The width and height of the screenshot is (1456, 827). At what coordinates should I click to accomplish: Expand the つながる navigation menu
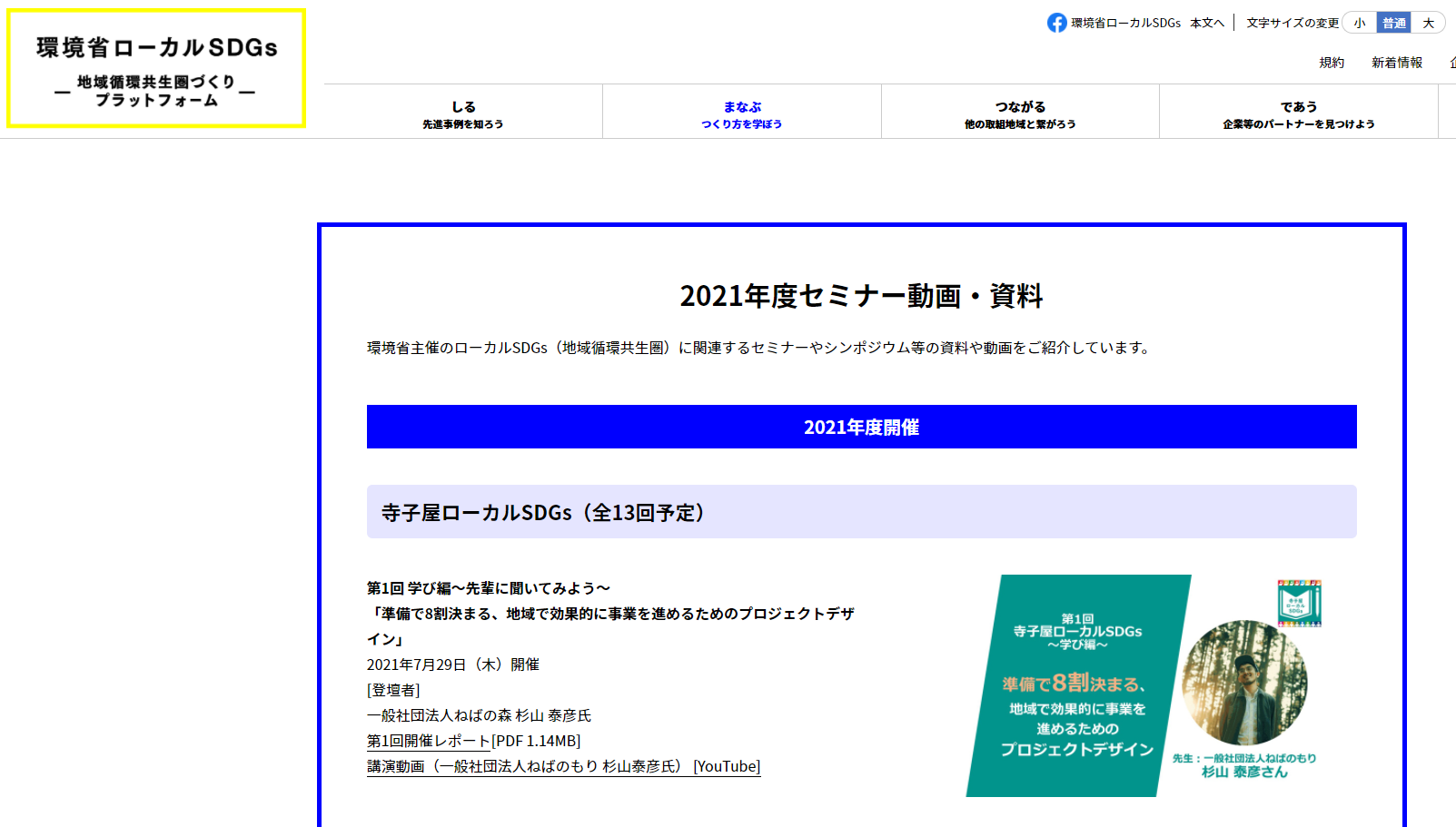(1020, 113)
